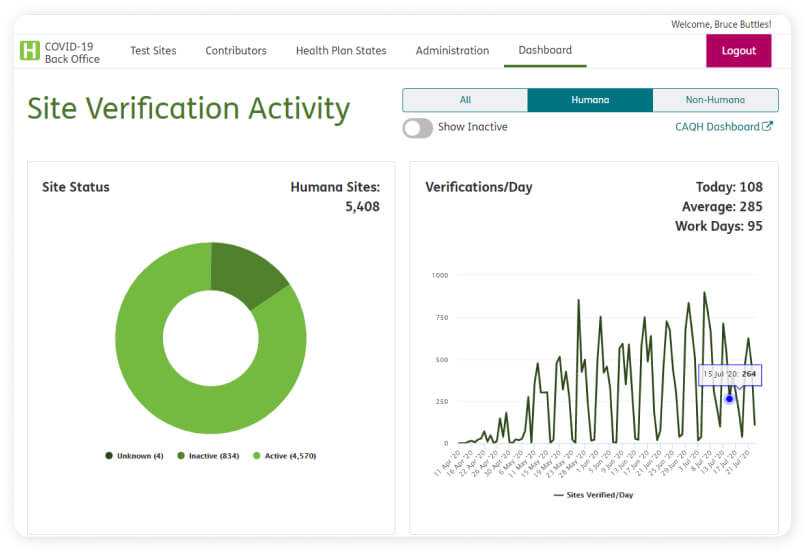Image resolution: width=809 pixels, height=554 pixels.
Task: Open the external link icon beside CAQH Dashboard
Action: [767, 126]
